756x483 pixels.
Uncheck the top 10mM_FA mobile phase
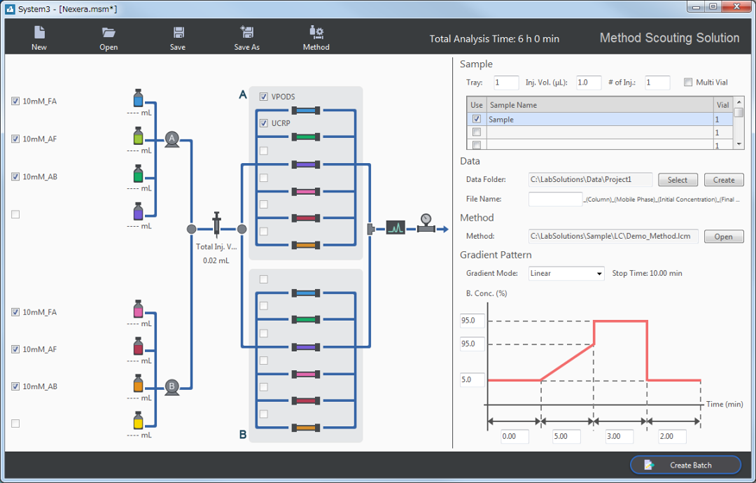click(15, 101)
